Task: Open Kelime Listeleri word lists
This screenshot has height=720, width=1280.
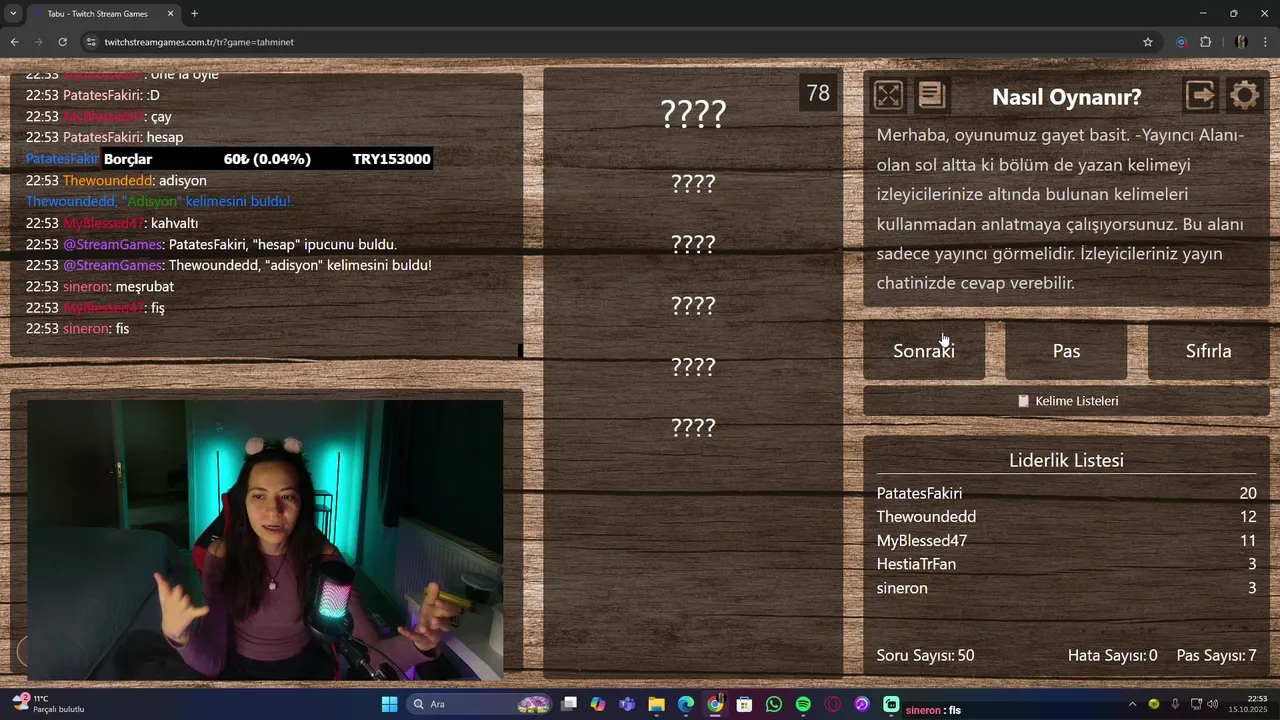Action: coord(1066,401)
